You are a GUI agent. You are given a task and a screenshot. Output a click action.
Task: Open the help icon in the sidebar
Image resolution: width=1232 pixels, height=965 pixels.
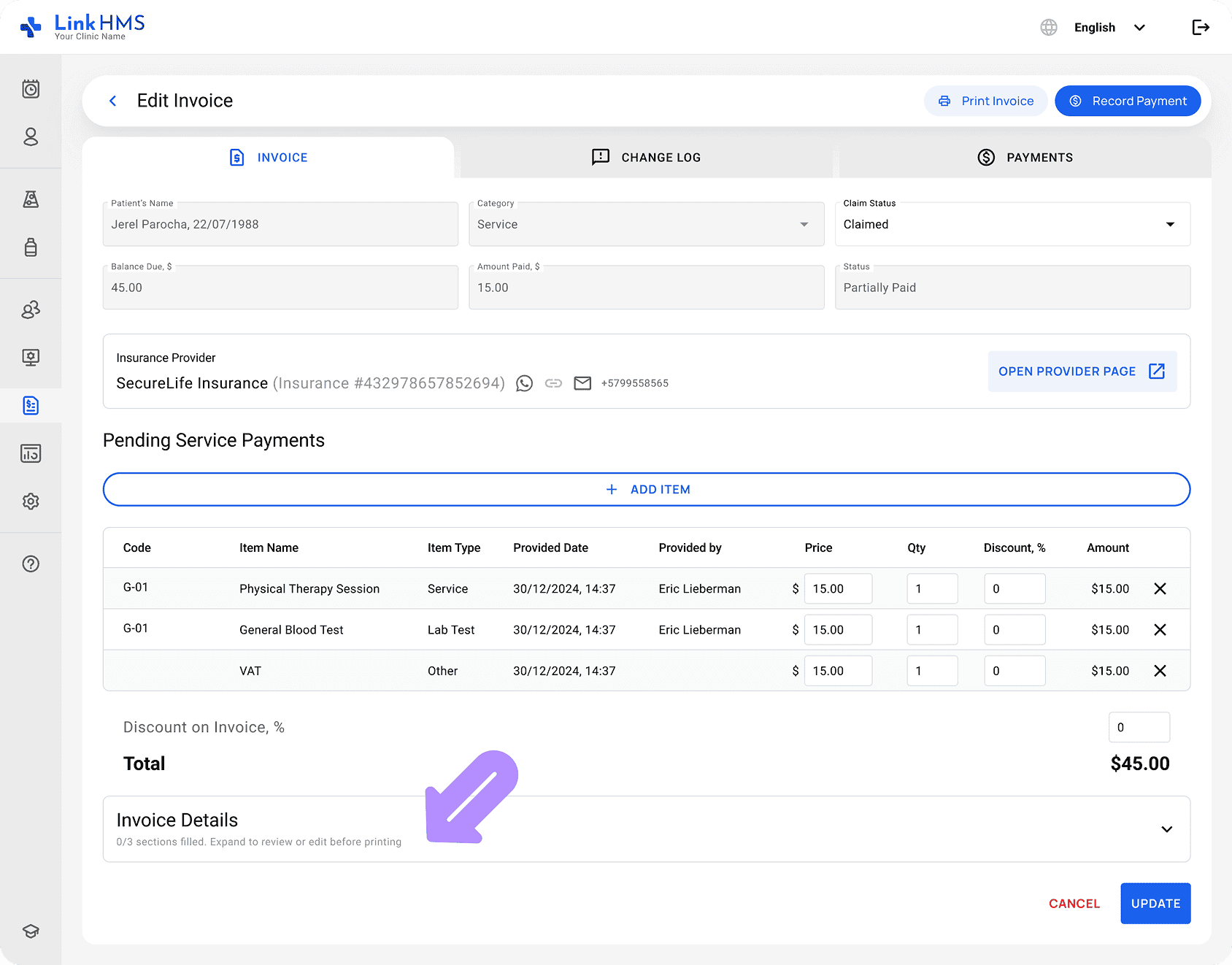point(31,564)
